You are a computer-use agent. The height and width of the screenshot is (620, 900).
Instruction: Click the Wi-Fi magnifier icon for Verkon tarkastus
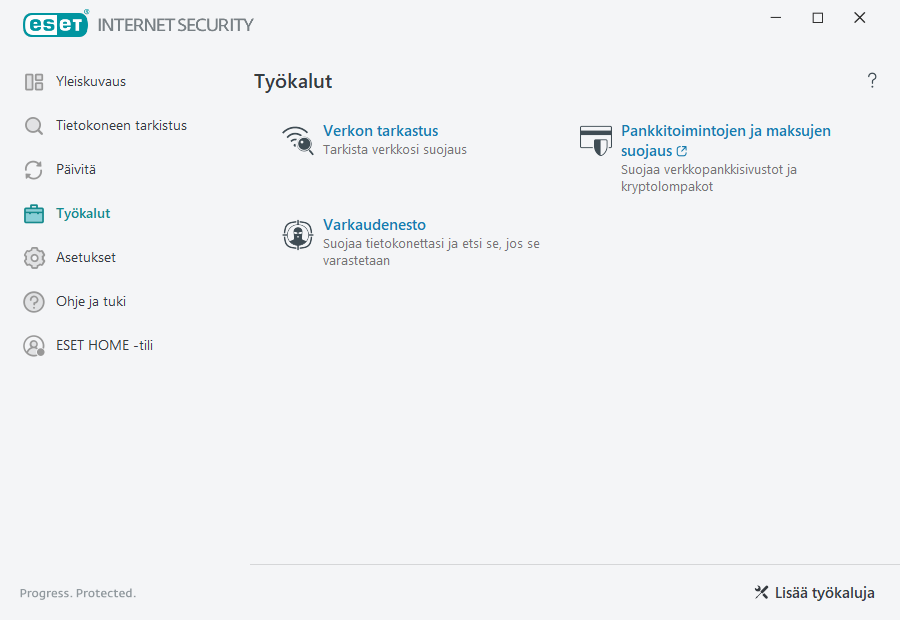pos(298,141)
